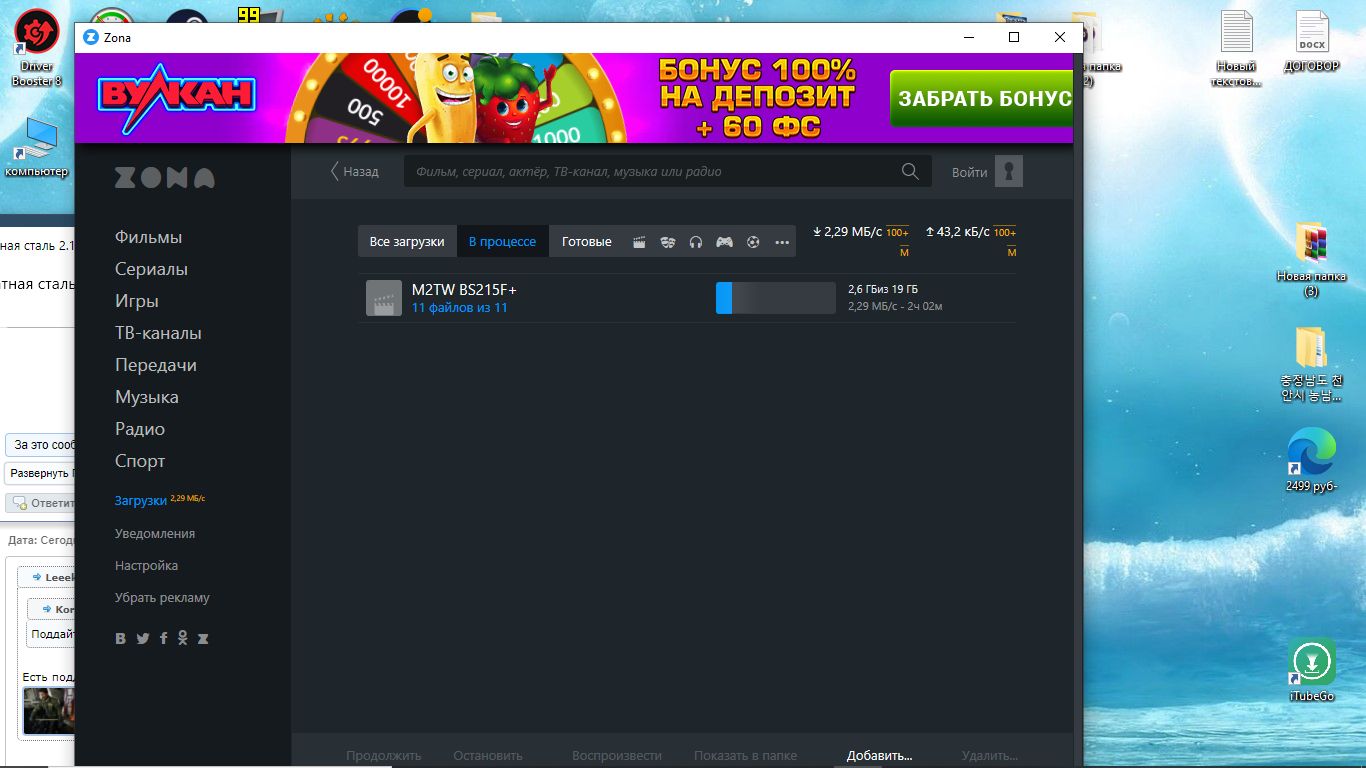1366x768 pixels.
Task: Open more filters three-dots icon
Action: [x=782, y=242]
